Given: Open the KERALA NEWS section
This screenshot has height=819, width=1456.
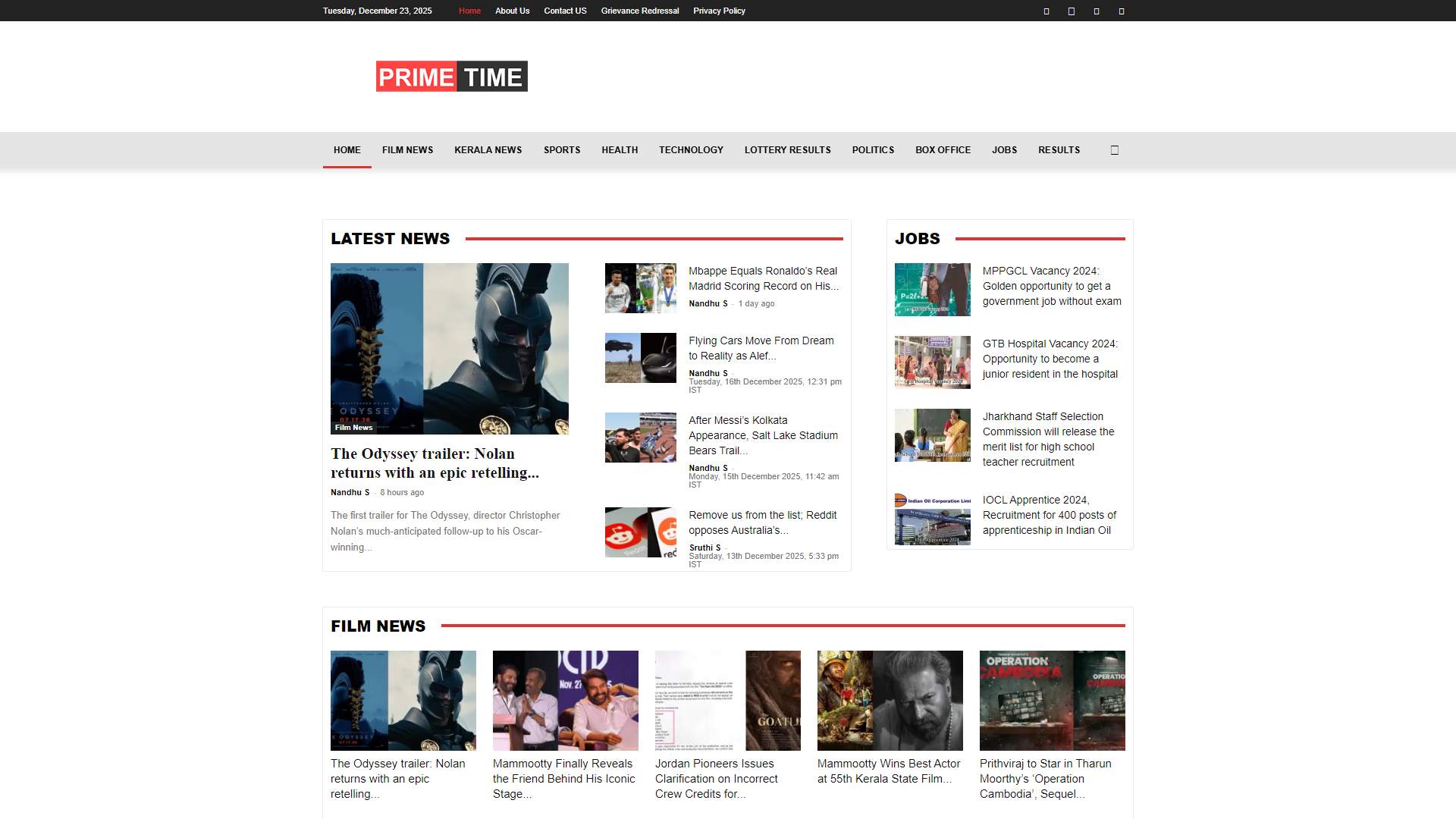Looking at the screenshot, I should (x=488, y=150).
